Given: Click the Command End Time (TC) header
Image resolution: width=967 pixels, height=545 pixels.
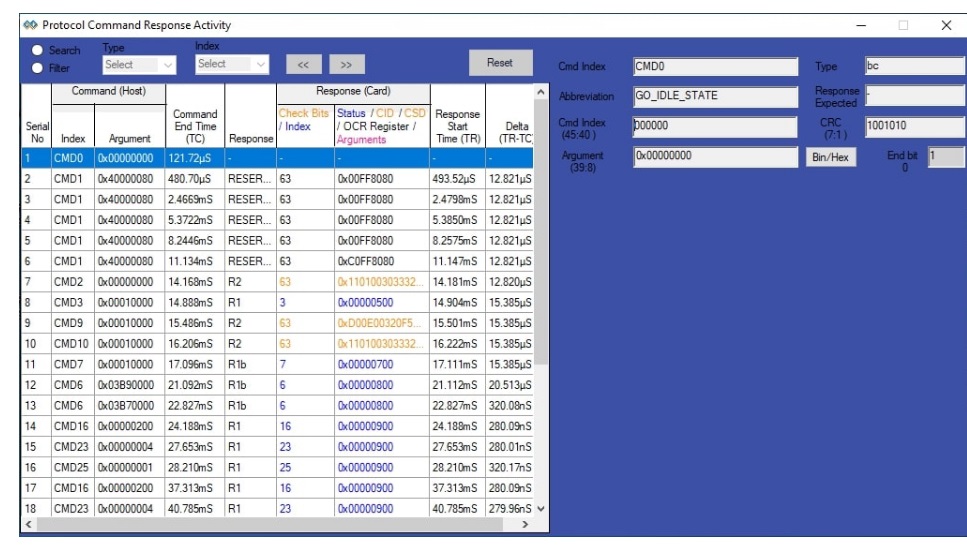Looking at the screenshot, I should [x=195, y=116].
